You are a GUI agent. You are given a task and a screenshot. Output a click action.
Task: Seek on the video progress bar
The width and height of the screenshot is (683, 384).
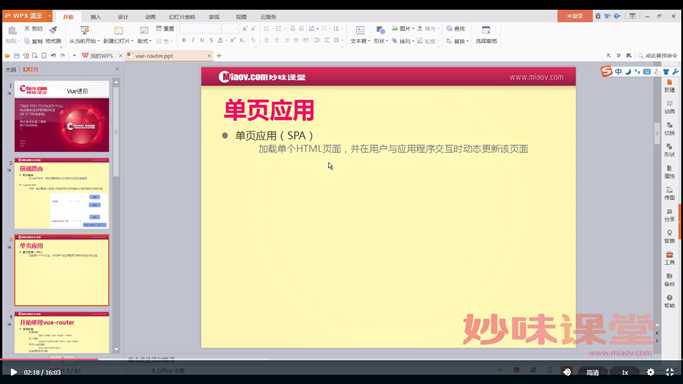pyautogui.click(x=342, y=359)
